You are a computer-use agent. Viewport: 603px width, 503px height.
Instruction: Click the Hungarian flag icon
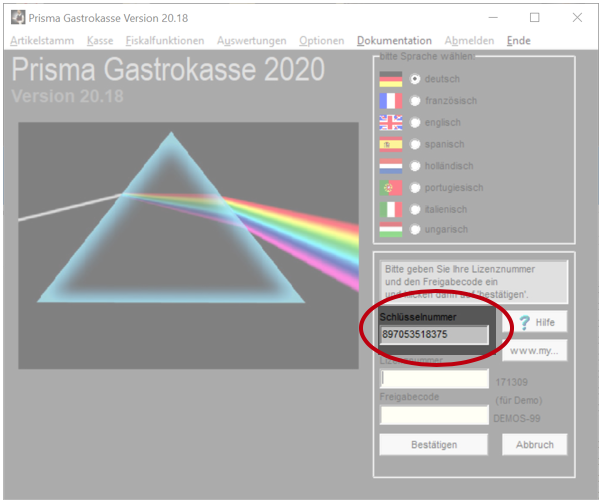pos(391,230)
